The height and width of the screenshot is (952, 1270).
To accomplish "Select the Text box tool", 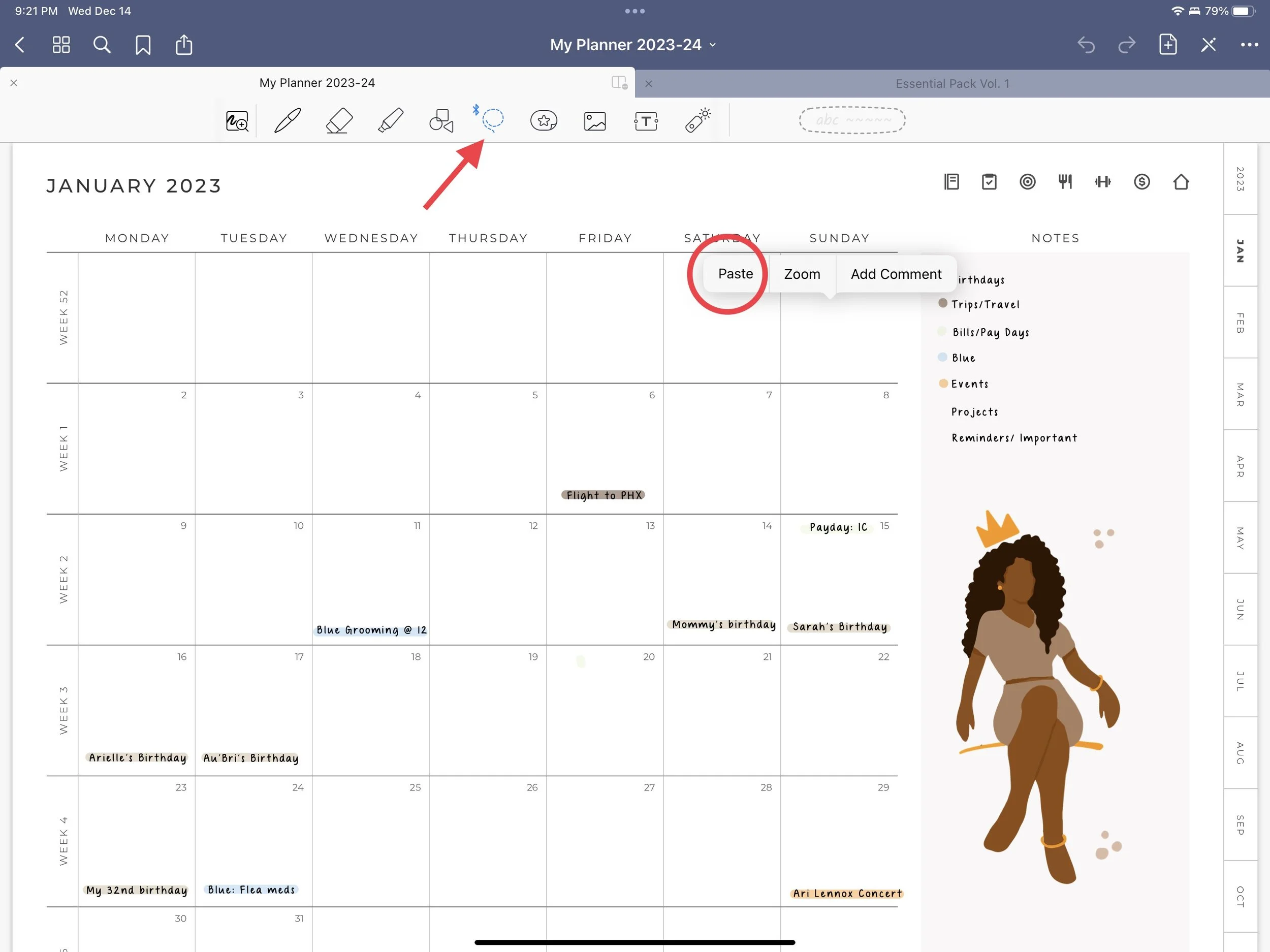I will click(x=646, y=120).
